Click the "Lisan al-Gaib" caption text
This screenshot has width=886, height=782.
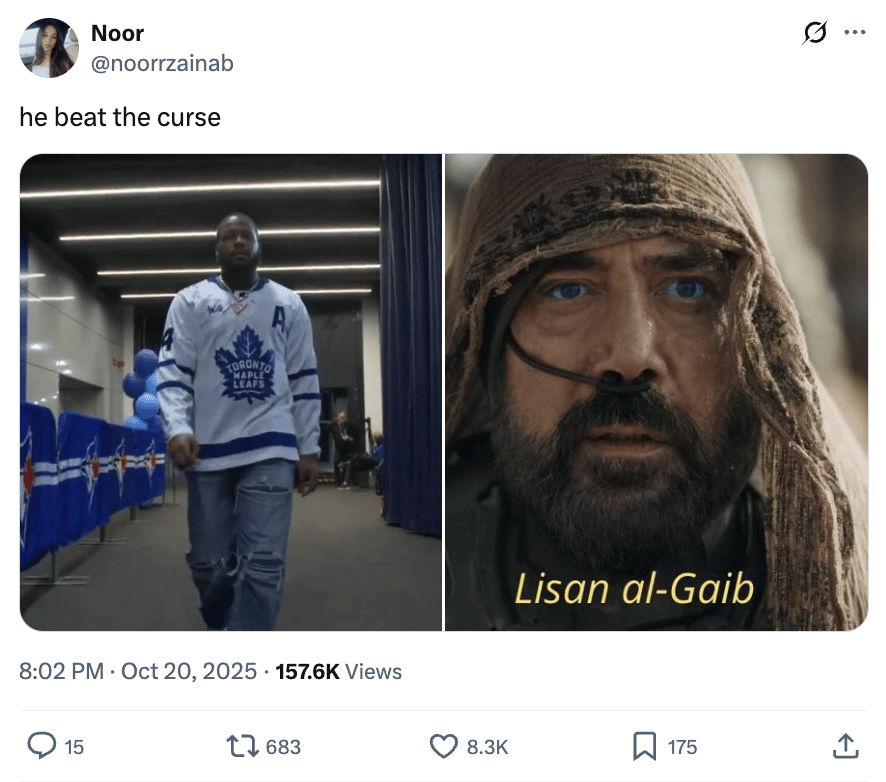[633, 589]
